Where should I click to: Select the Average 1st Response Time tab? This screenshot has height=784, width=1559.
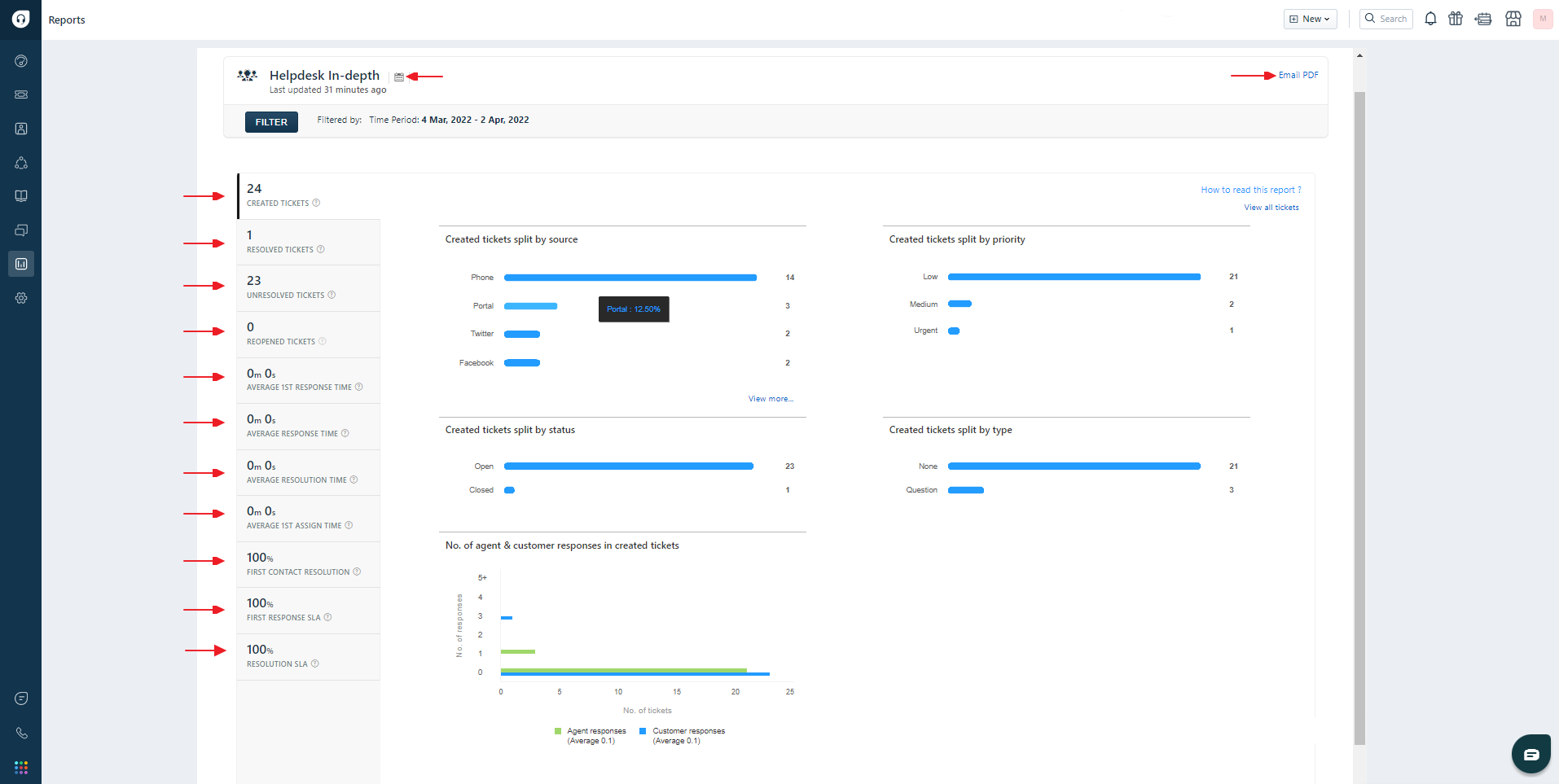309,380
